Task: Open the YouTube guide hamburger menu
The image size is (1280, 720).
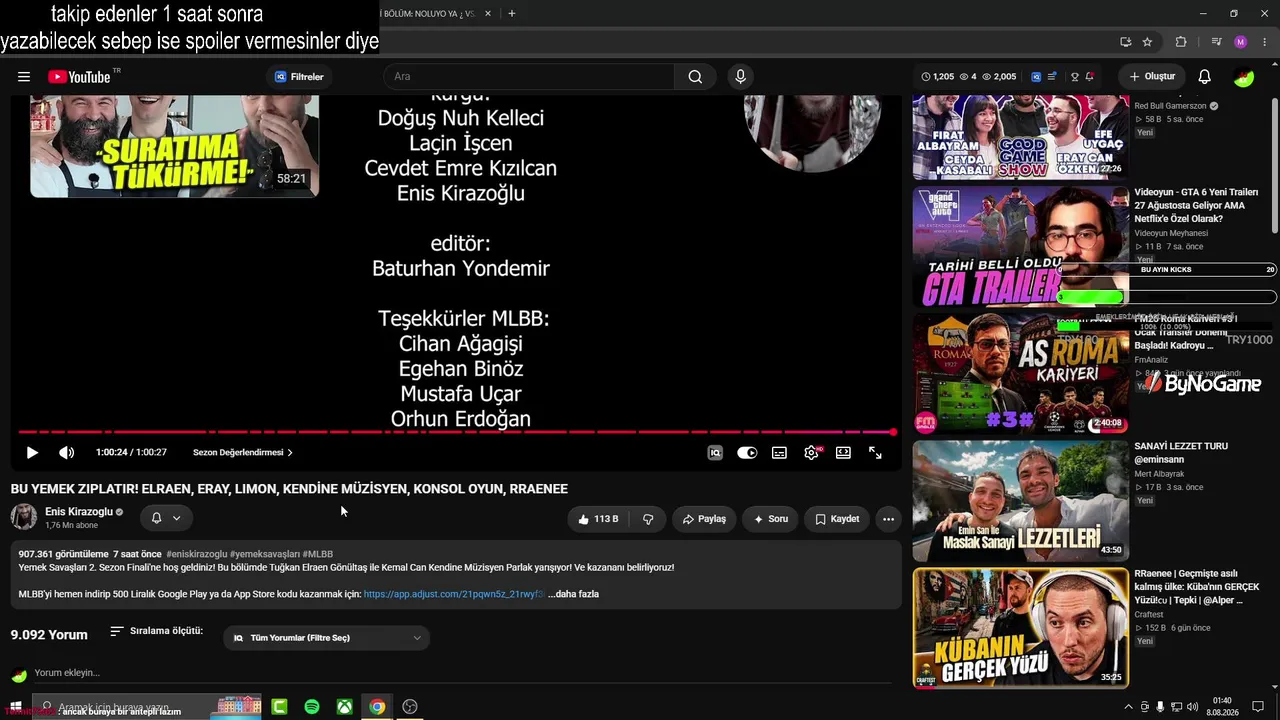Action: (24, 77)
